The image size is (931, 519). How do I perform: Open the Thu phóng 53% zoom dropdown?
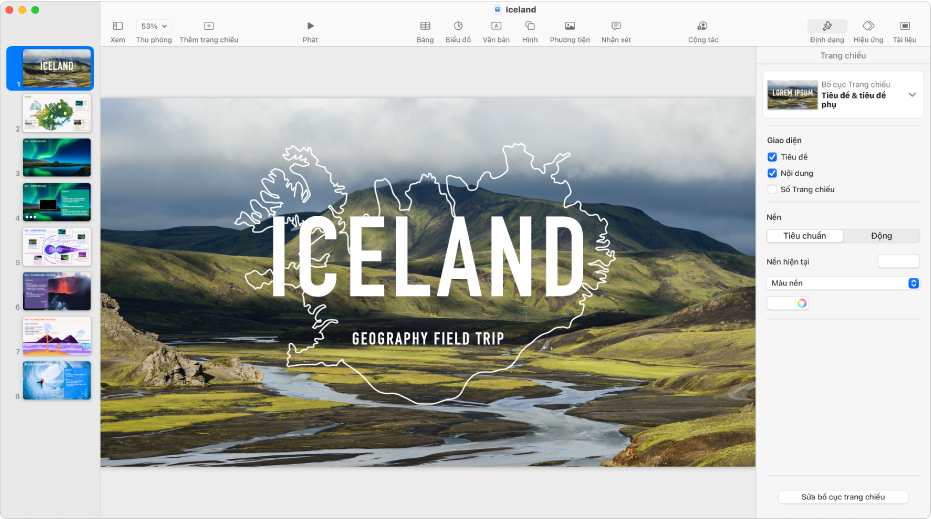[x=153, y=26]
